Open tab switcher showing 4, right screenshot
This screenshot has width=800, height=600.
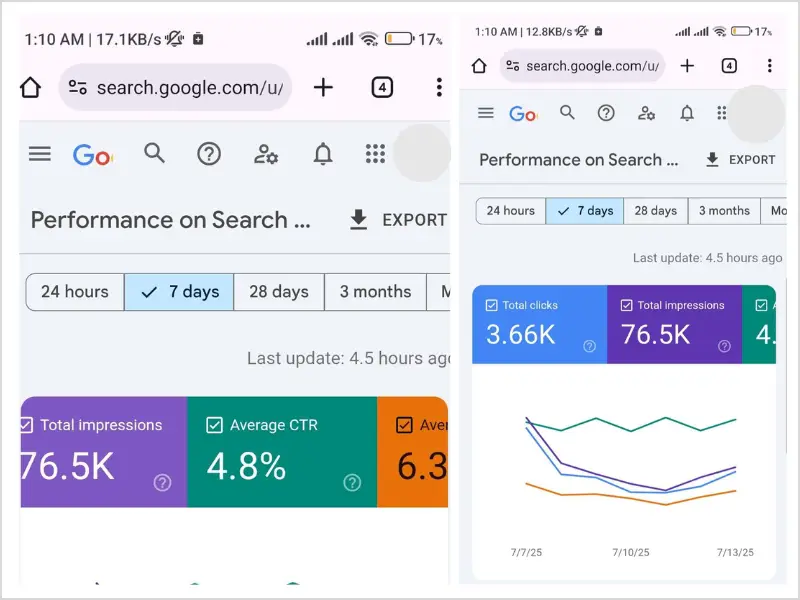pyautogui.click(x=729, y=65)
